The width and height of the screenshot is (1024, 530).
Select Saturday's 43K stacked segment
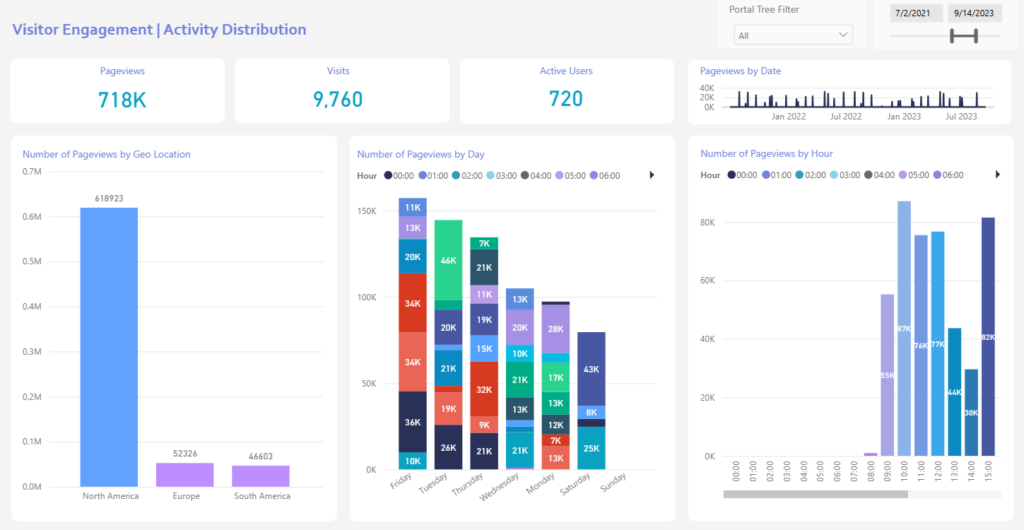point(590,368)
